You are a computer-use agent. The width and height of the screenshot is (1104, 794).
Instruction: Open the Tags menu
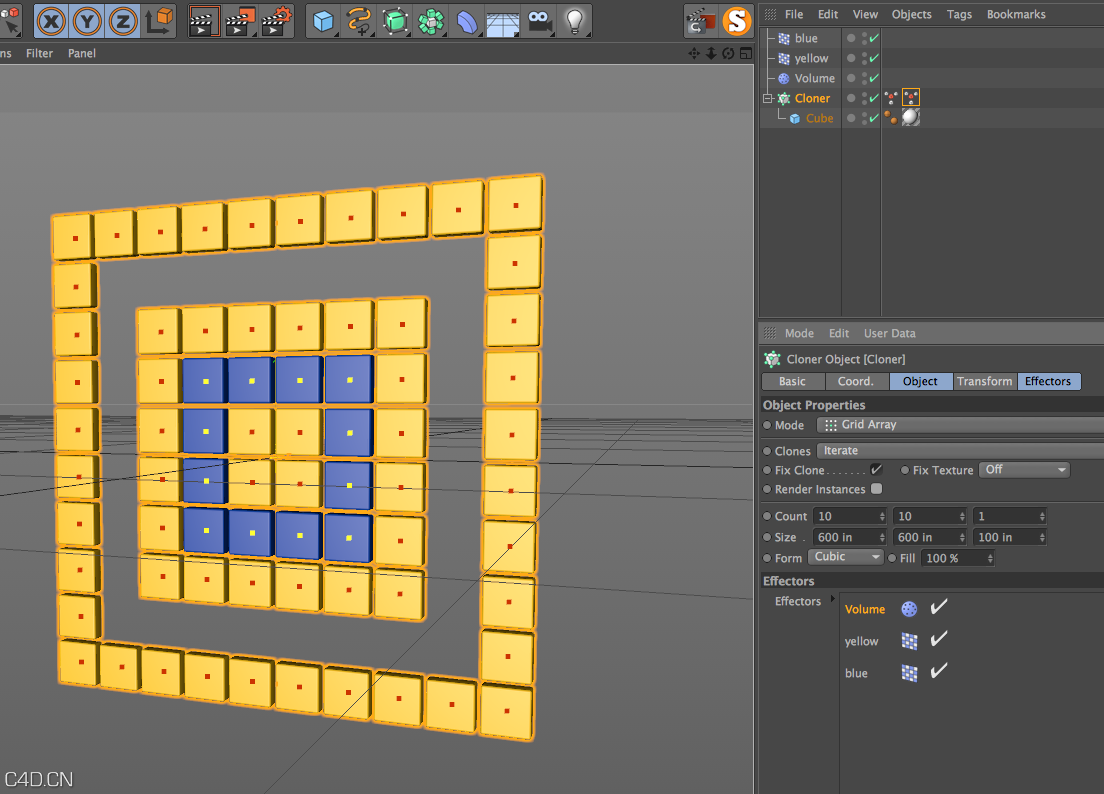click(x=959, y=14)
